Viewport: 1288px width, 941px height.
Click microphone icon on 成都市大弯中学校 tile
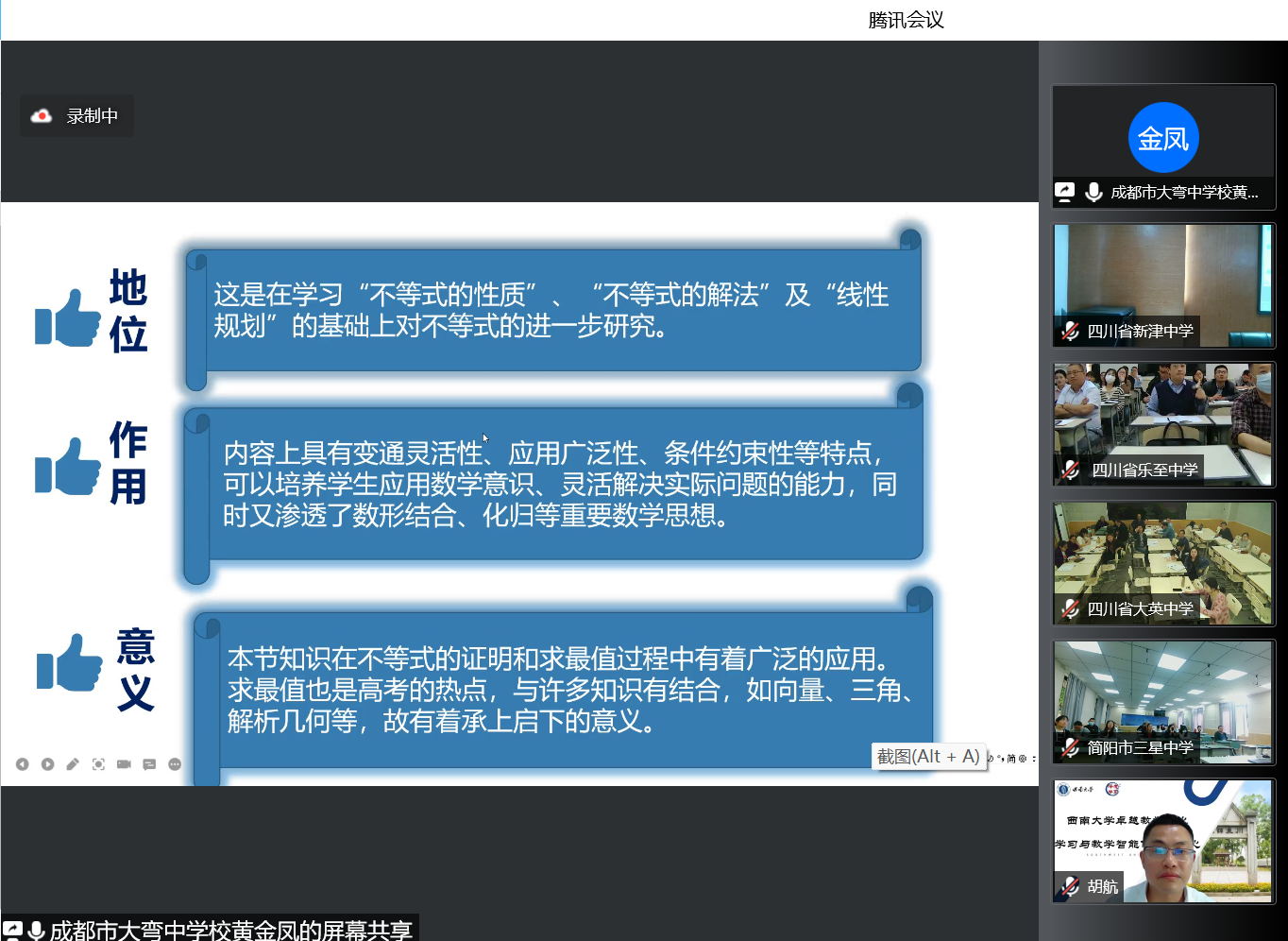click(1093, 193)
